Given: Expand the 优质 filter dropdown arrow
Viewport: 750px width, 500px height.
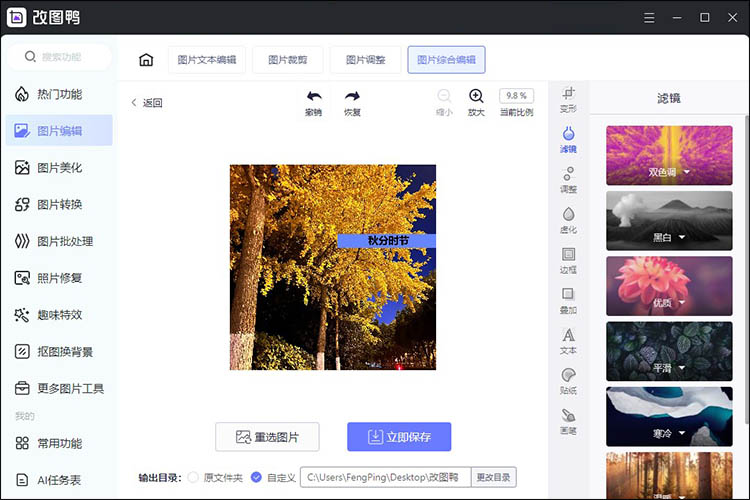Looking at the screenshot, I should coord(682,302).
